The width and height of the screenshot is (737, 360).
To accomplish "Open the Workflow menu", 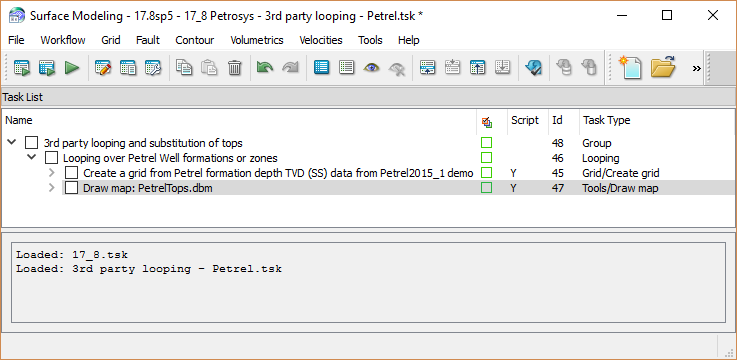I will click(63, 40).
